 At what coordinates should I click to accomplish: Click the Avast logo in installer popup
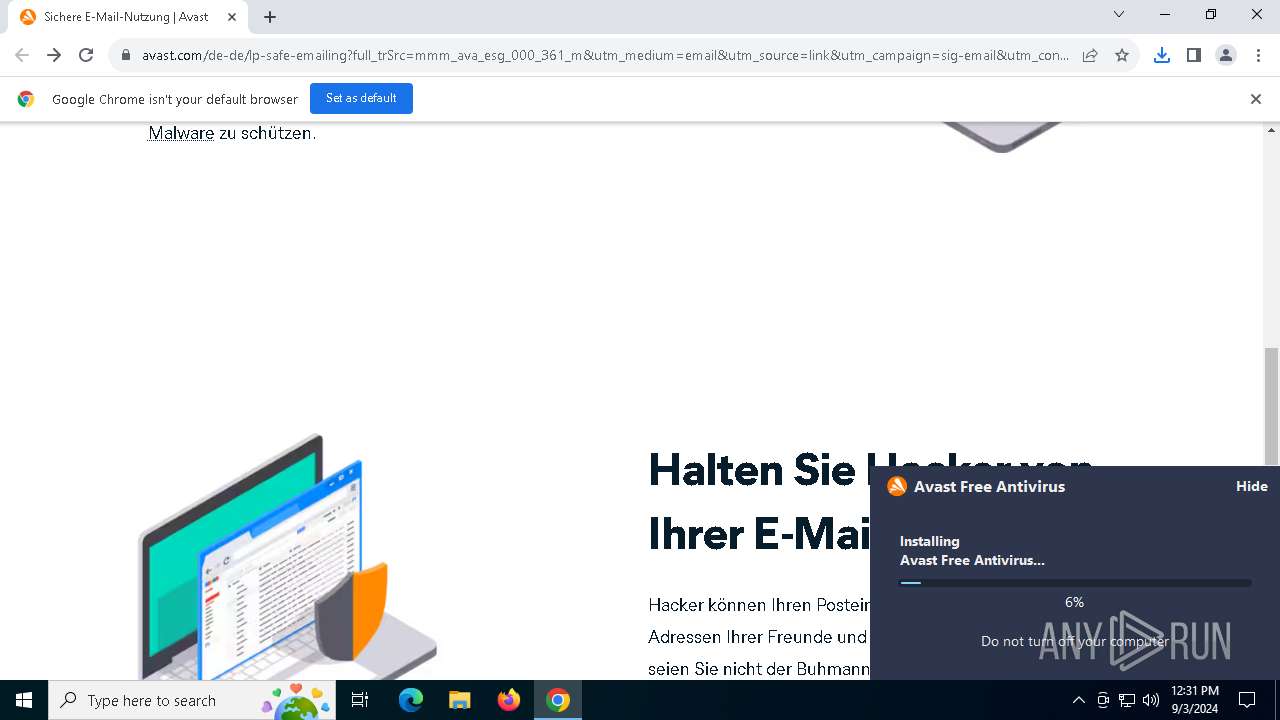tap(897, 486)
